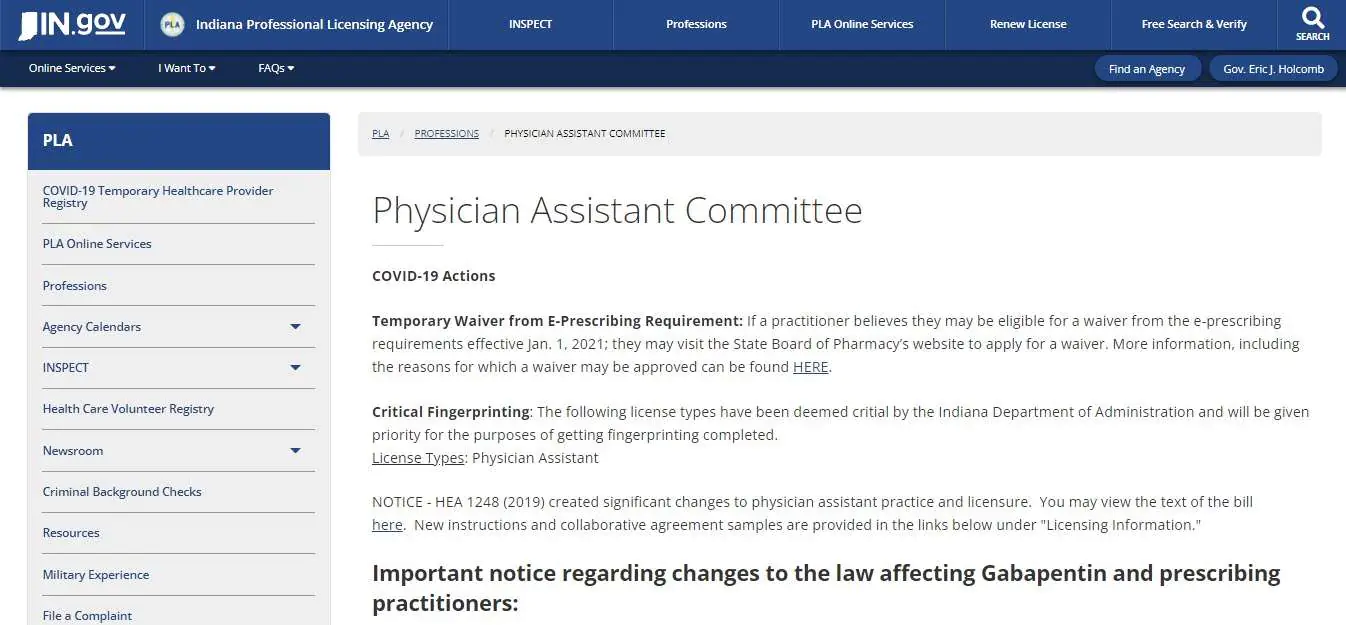Click the HERE link about pharmacy waivers

(810, 366)
